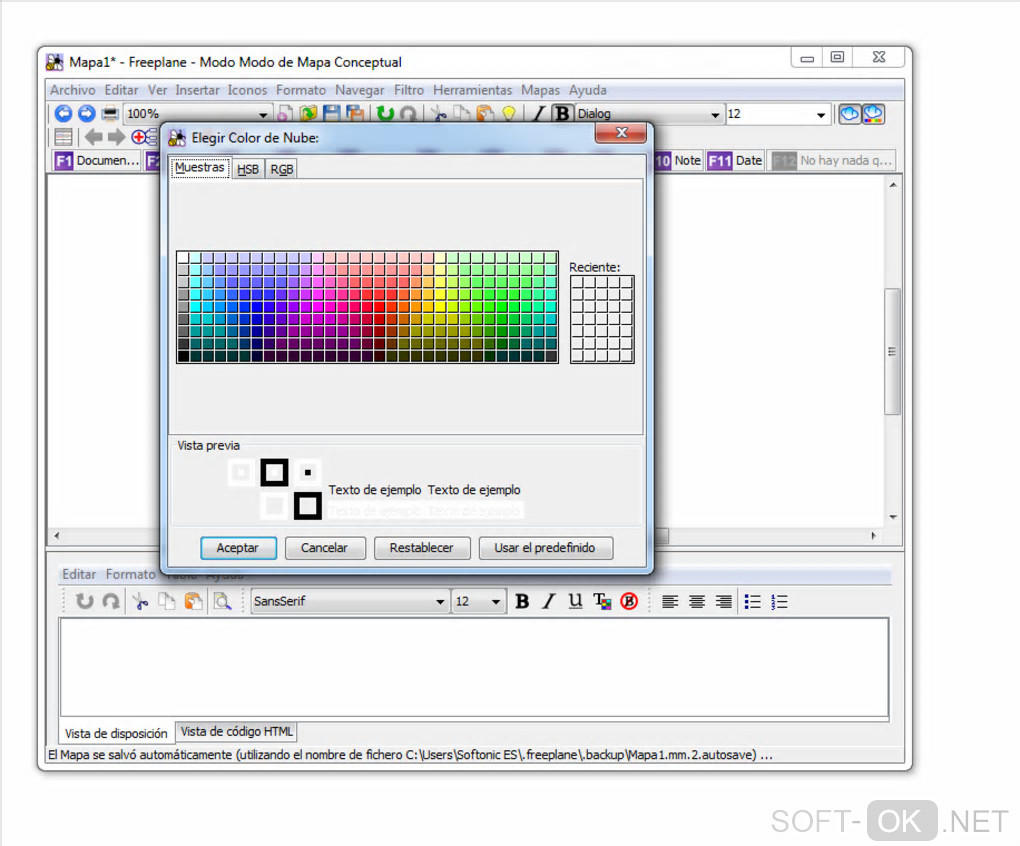Redo in the note editor toolbar

pyautogui.click(x=111, y=601)
